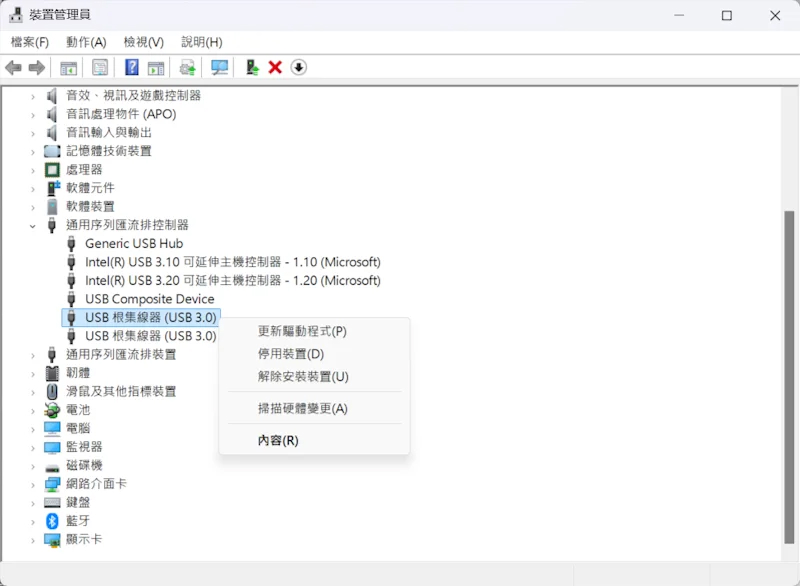Maximize the Device Manager window

(x=727, y=15)
